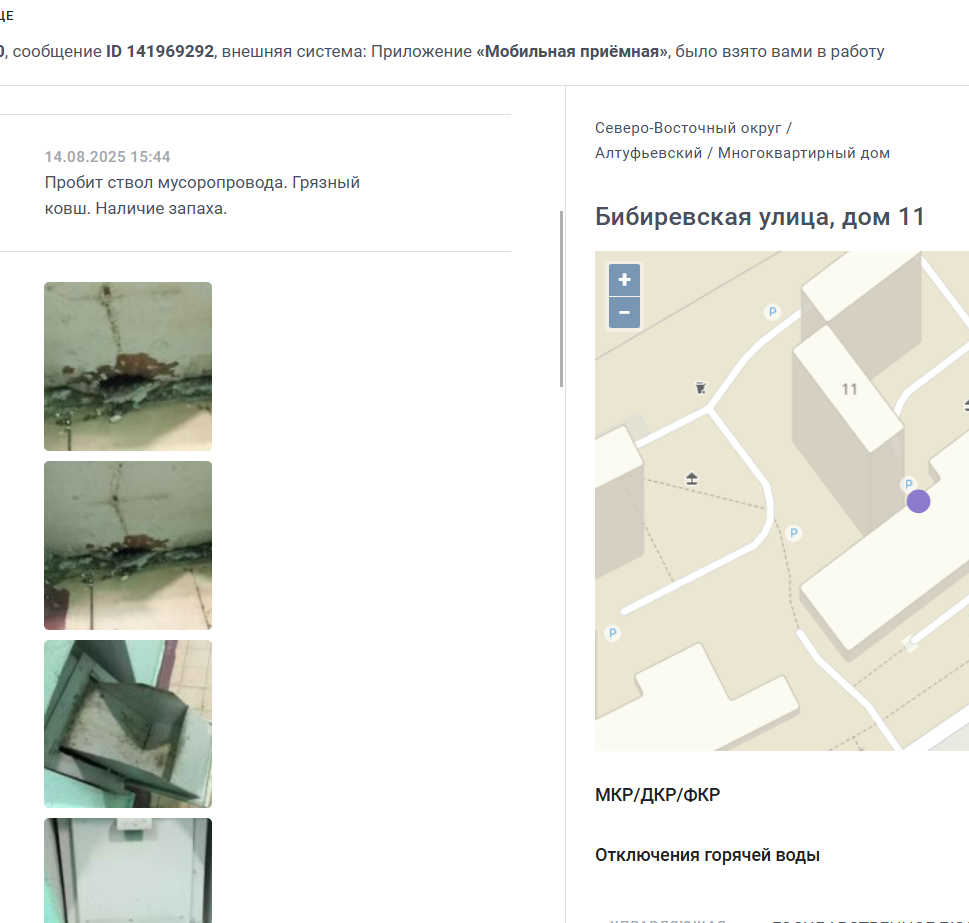Image resolution: width=969 pixels, height=923 pixels.
Task: Expand the МКР/ДКР/ФКР section
Action: pos(658,794)
